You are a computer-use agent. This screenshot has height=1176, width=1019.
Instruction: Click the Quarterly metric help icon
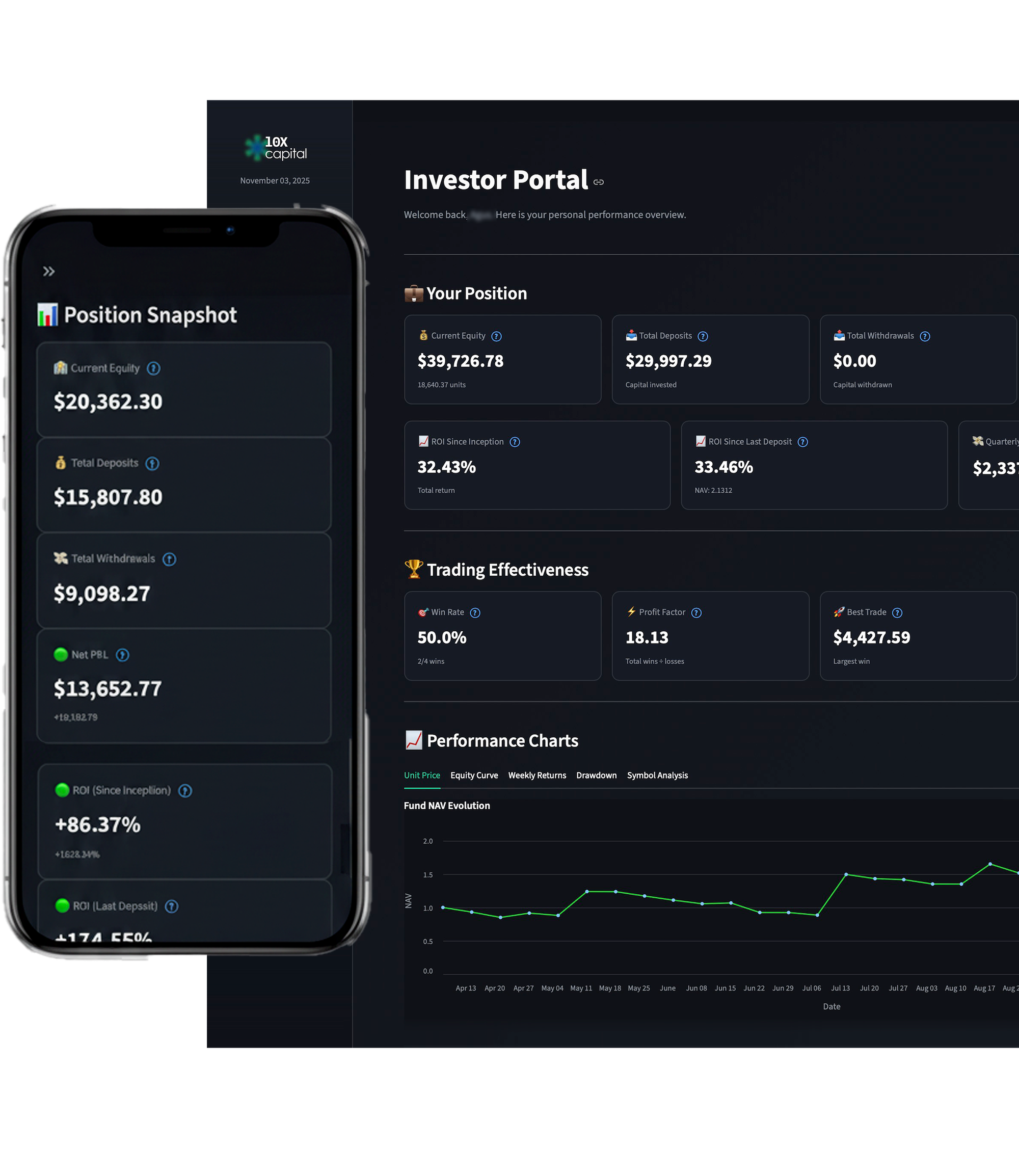point(1017,441)
